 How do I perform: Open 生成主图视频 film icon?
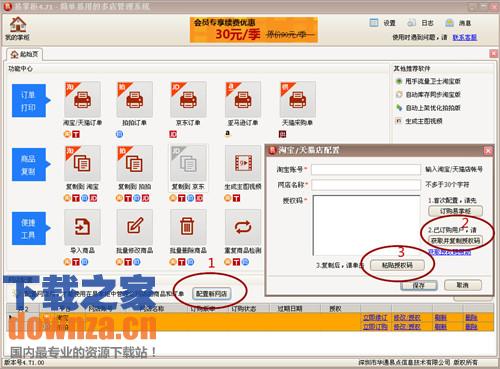click(x=243, y=163)
